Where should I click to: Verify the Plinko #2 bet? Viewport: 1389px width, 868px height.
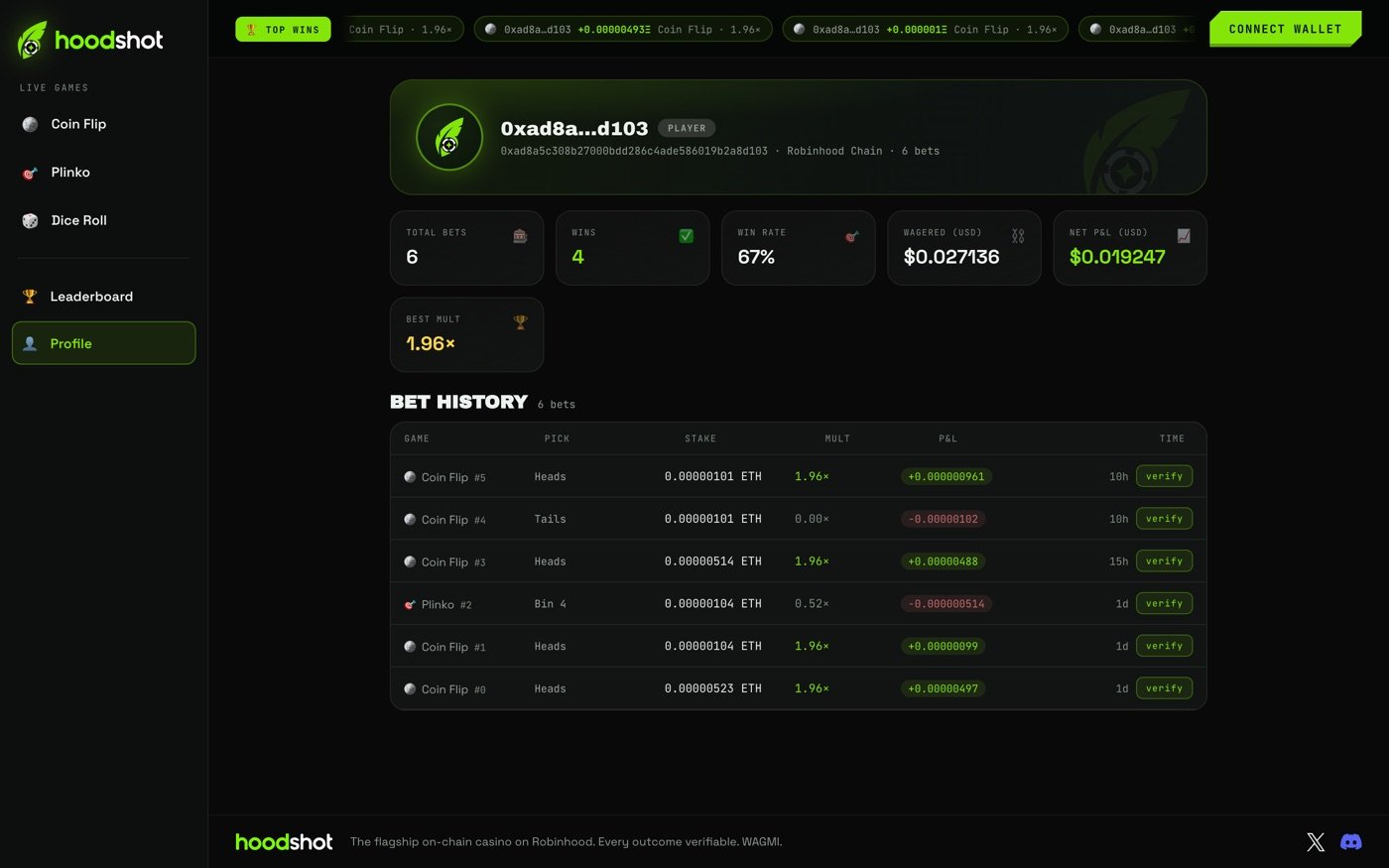pyautogui.click(x=1164, y=603)
